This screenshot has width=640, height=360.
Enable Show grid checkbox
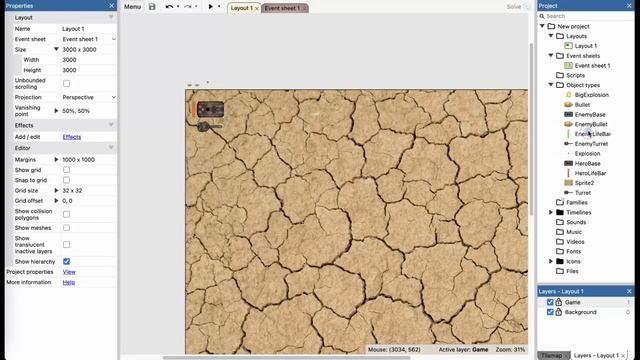click(66, 170)
